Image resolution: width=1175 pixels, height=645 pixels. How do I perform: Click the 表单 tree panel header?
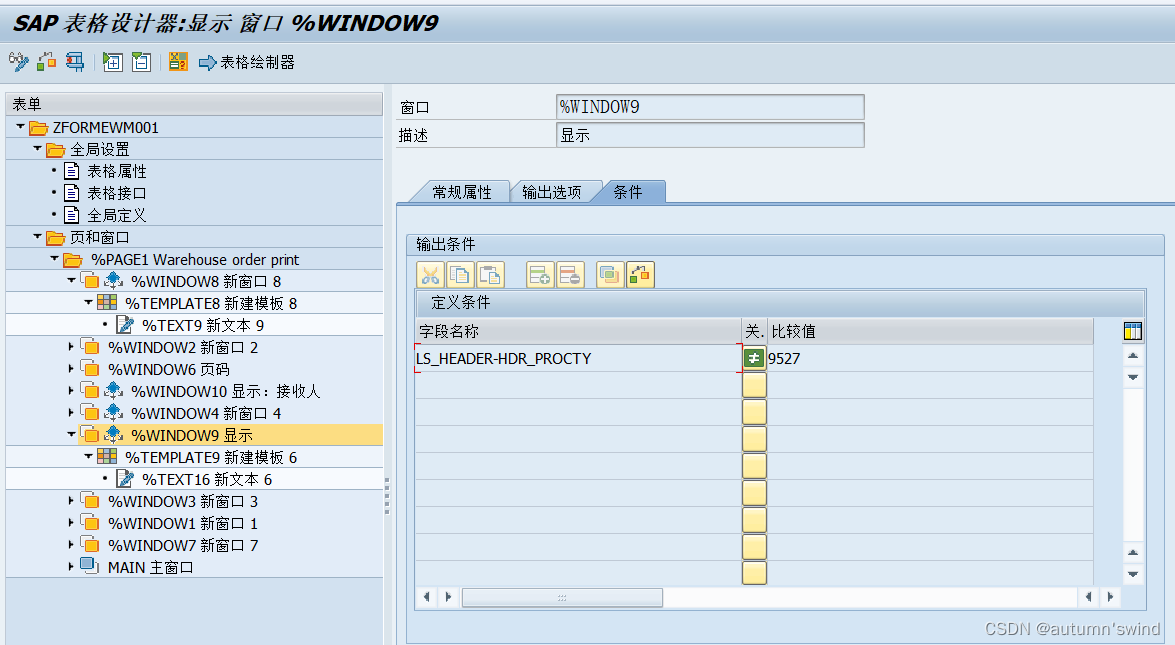[194, 104]
